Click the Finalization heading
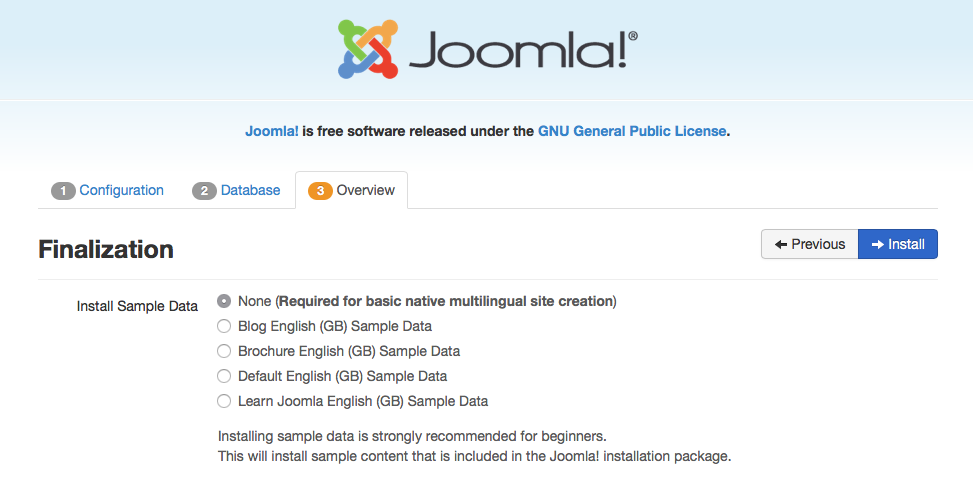The height and width of the screenshot is (486, 973). (x=106, y=250)
